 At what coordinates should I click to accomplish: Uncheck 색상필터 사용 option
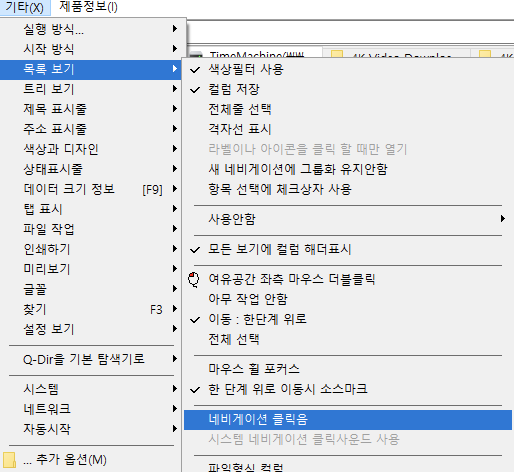348,69
